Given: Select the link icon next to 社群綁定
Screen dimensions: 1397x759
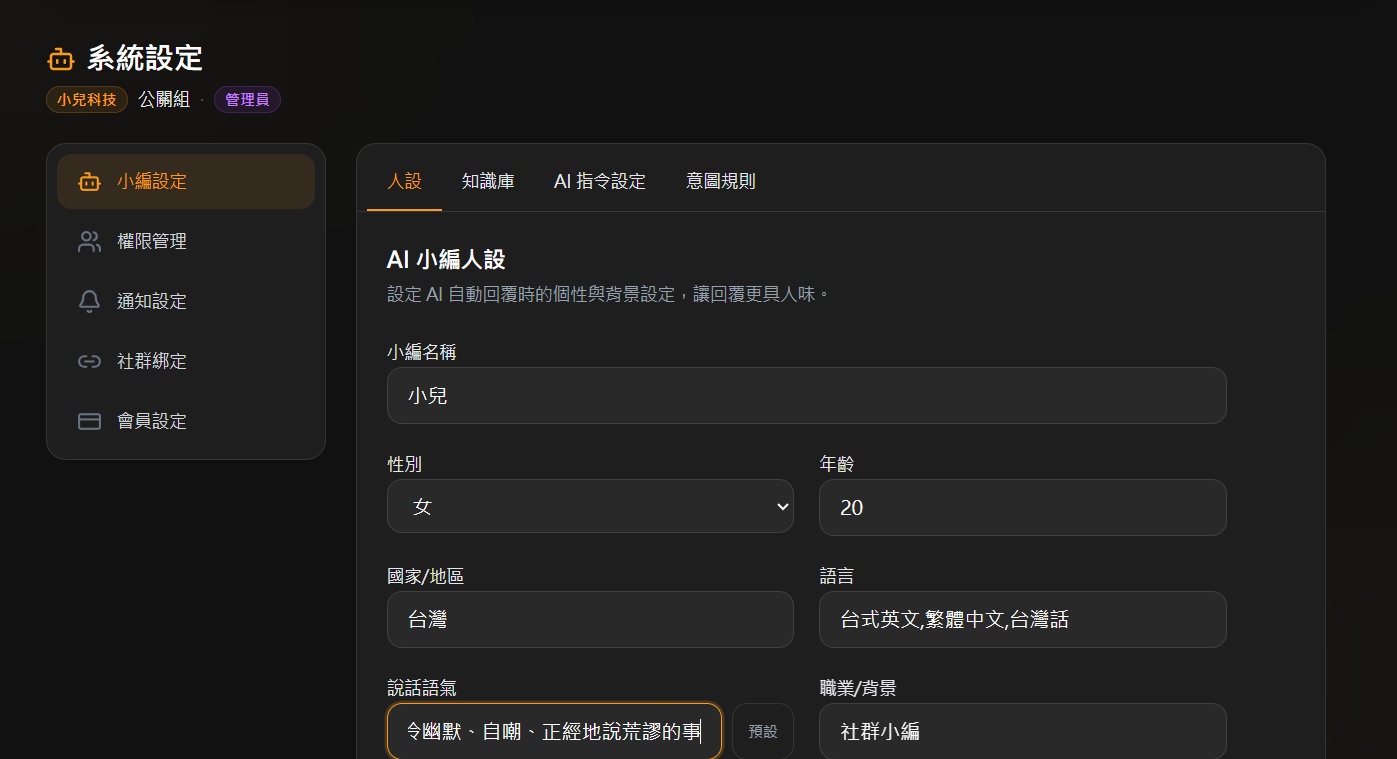Looking at the screenshot, I should point(89,361).
